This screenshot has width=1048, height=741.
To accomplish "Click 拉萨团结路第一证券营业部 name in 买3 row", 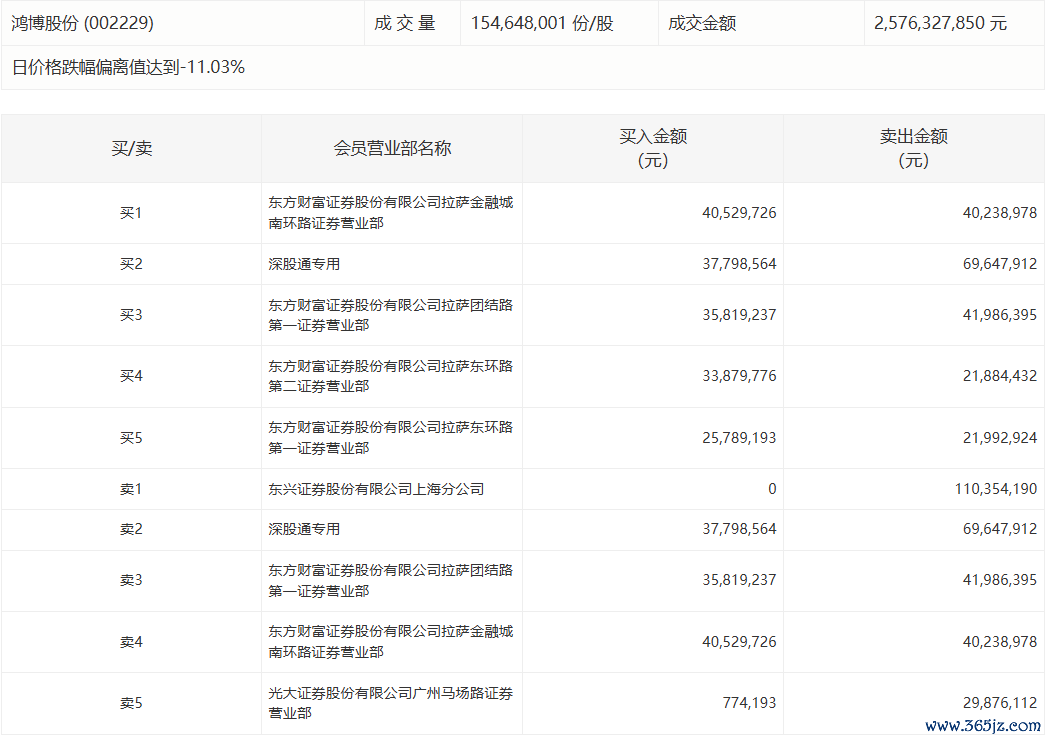I will [x=391, y=315].
